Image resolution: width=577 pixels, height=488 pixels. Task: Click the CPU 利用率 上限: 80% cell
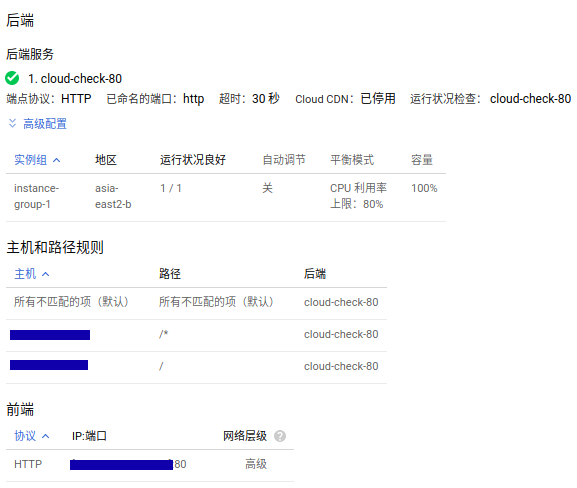point(358,196)
